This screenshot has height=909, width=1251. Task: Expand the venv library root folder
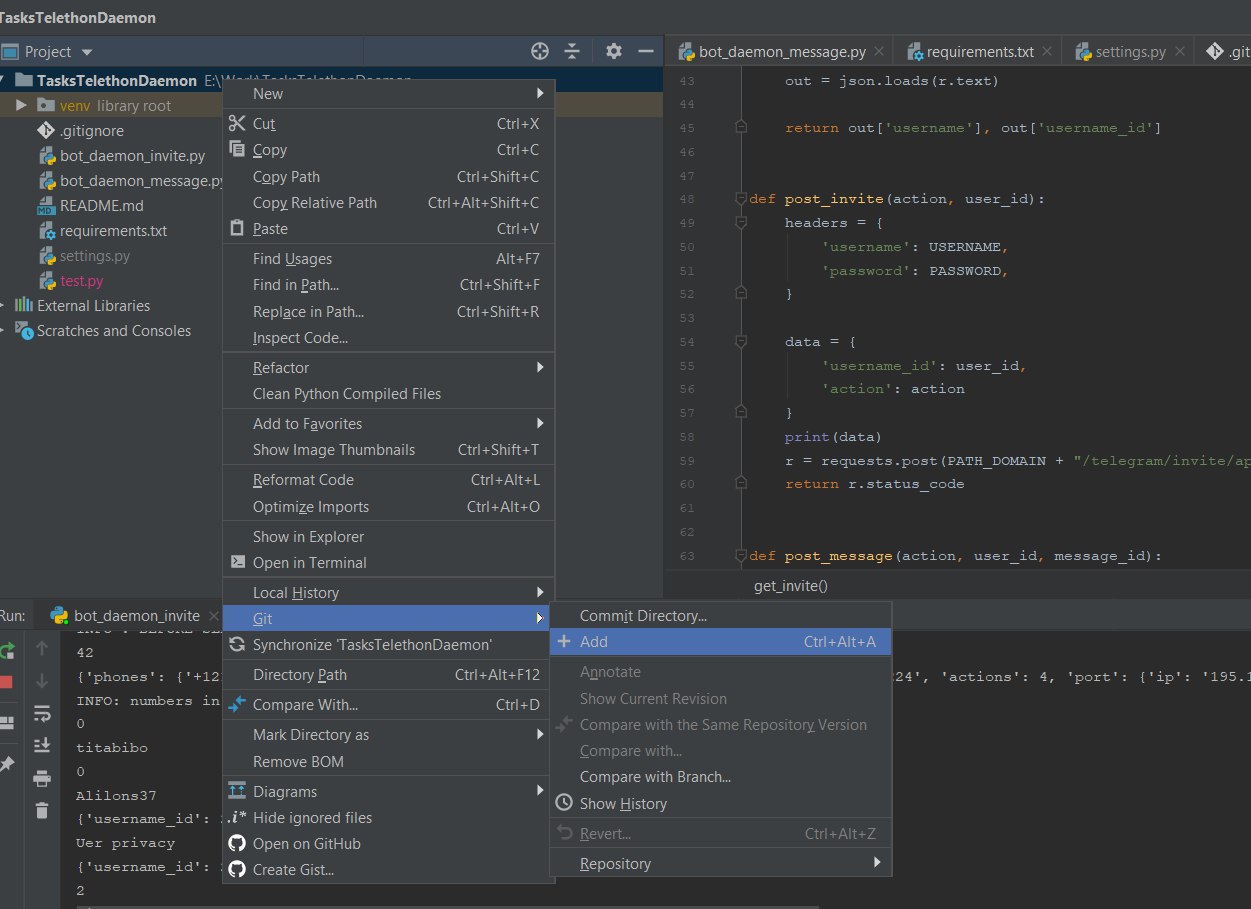point(21,106)
